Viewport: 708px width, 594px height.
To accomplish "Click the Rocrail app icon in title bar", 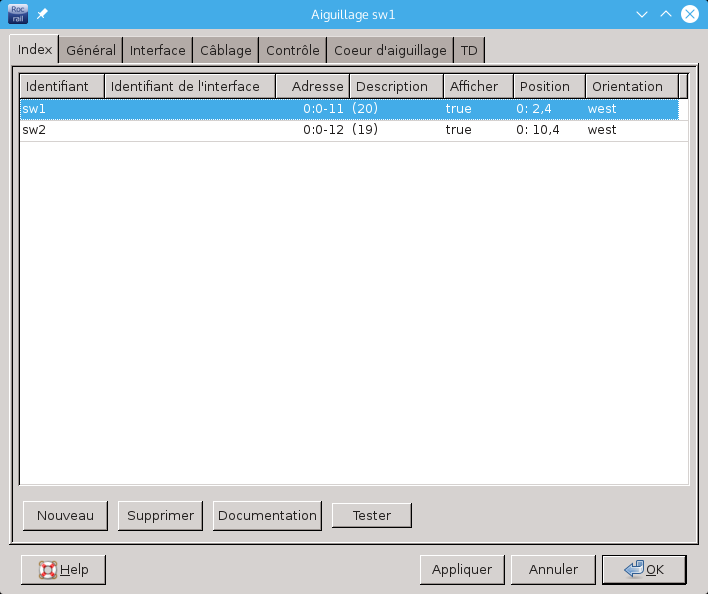I will click(x=18, y=14).
